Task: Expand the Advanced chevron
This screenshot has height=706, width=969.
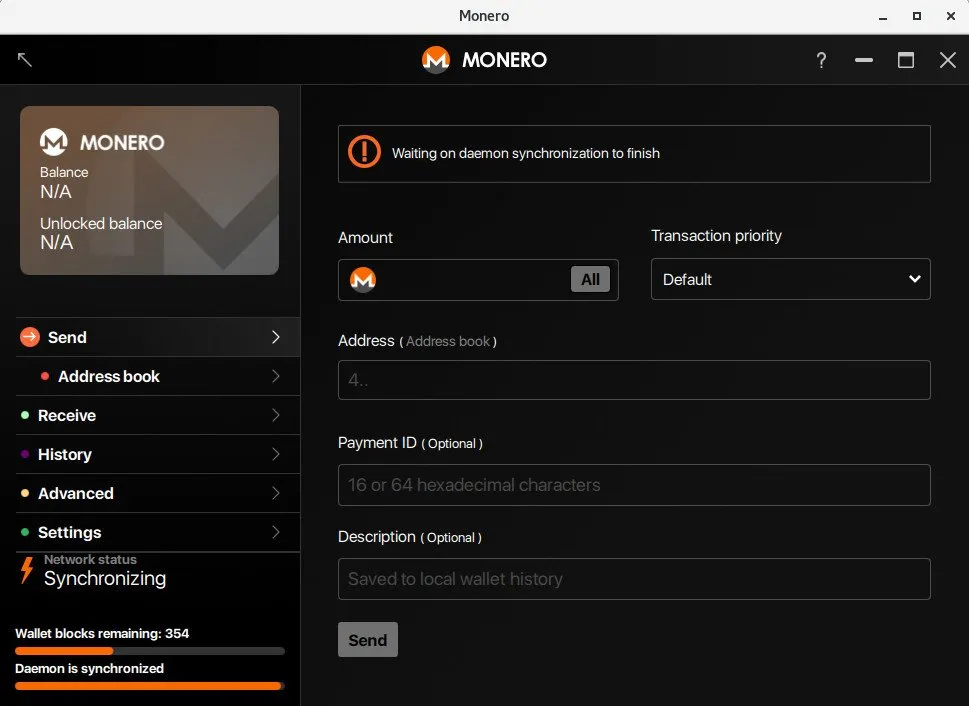Action: click(276, 493)
